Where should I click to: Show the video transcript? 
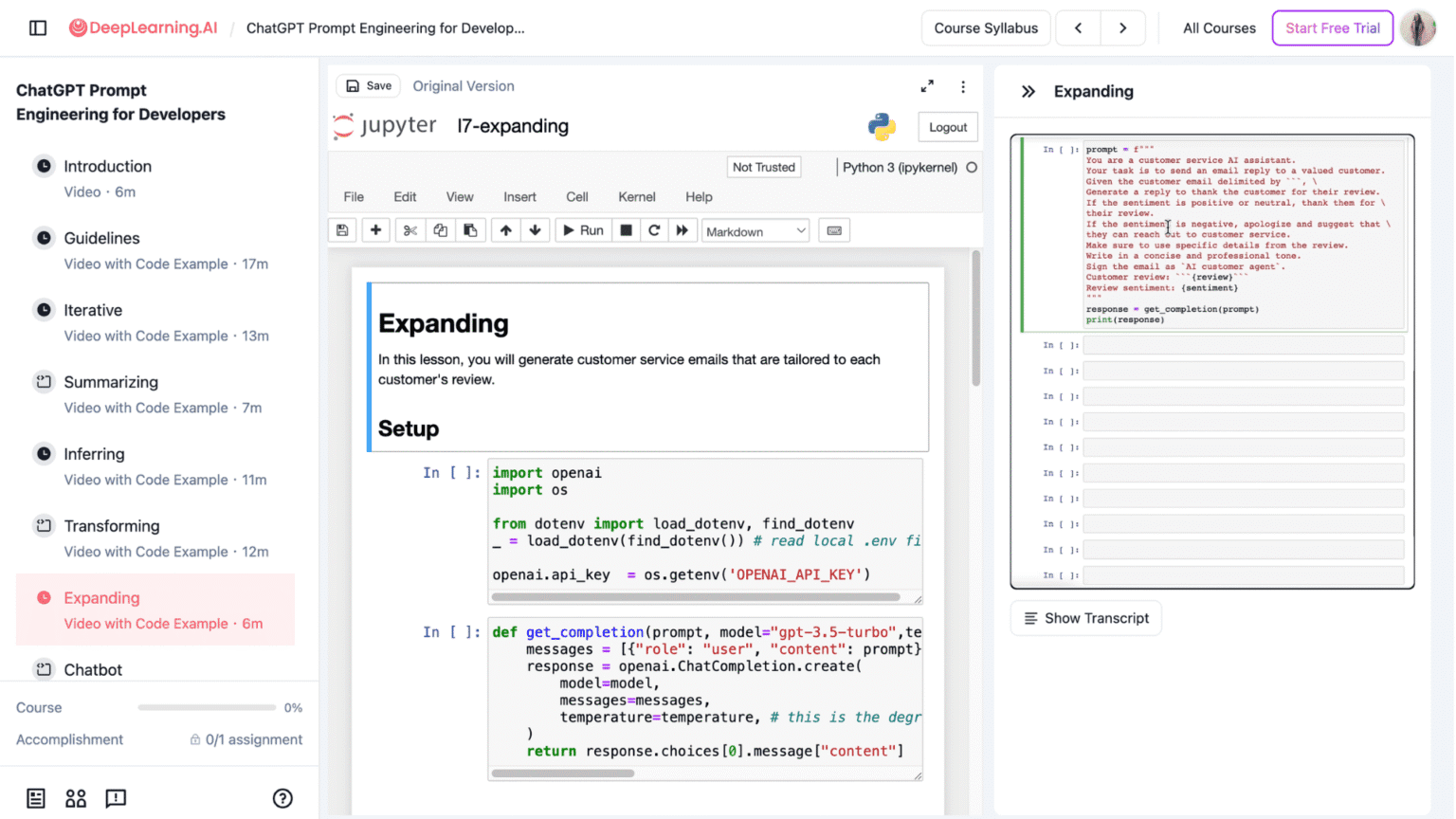(1086, 618)
